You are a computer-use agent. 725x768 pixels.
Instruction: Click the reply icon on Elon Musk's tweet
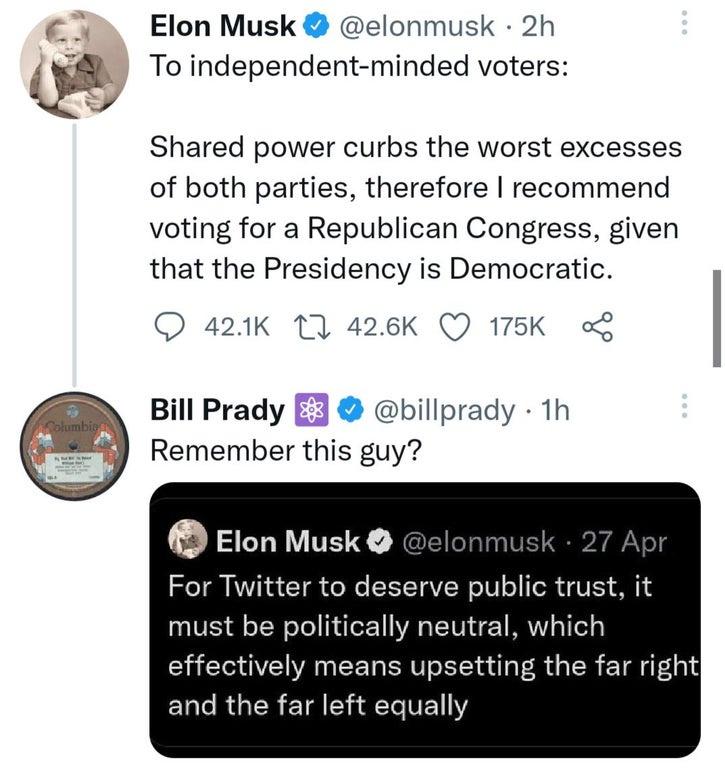tap(171, 327)
